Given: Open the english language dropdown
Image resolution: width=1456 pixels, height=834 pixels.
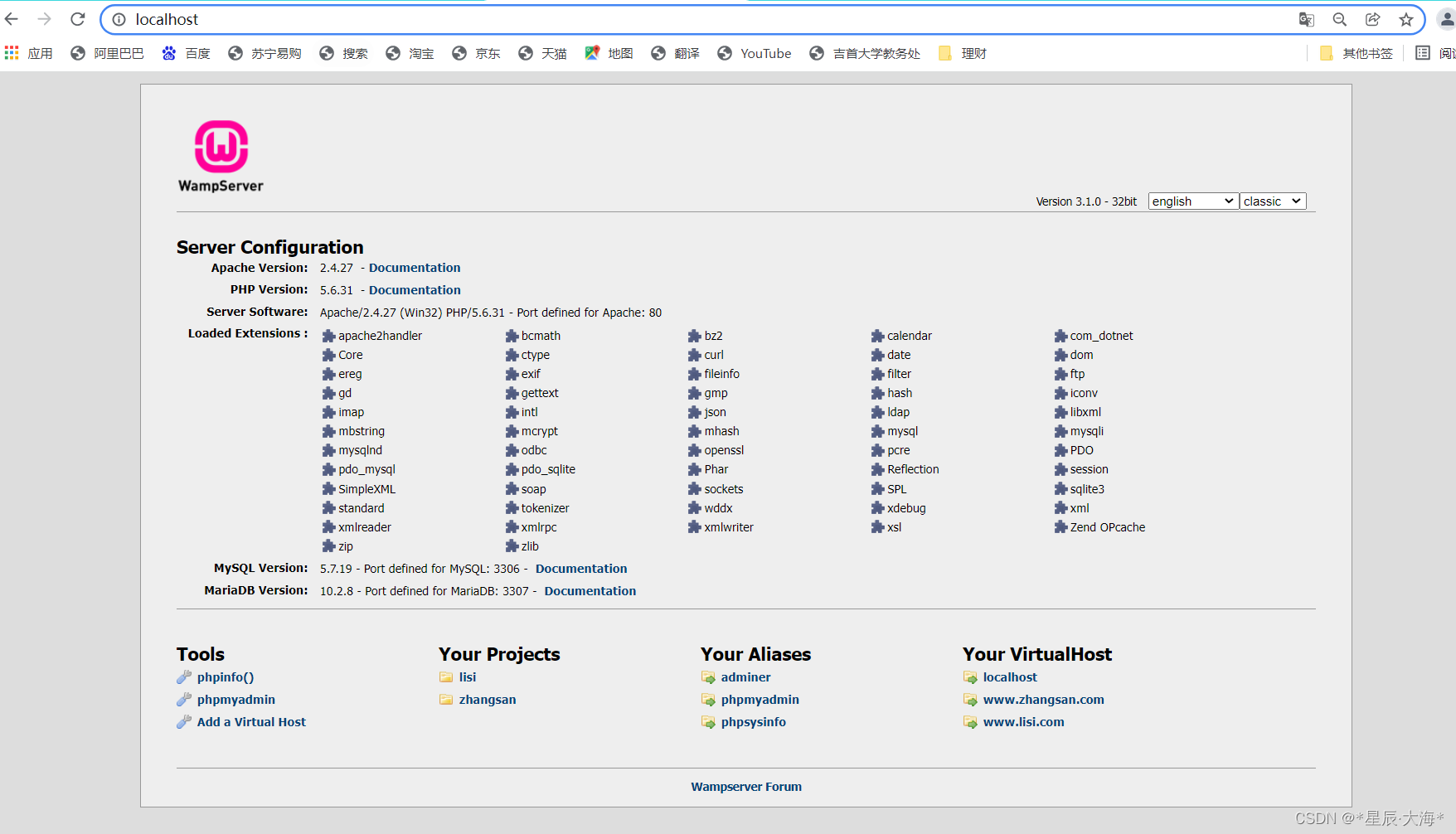Looking at the screenshot, I should tap(1193, 201).
